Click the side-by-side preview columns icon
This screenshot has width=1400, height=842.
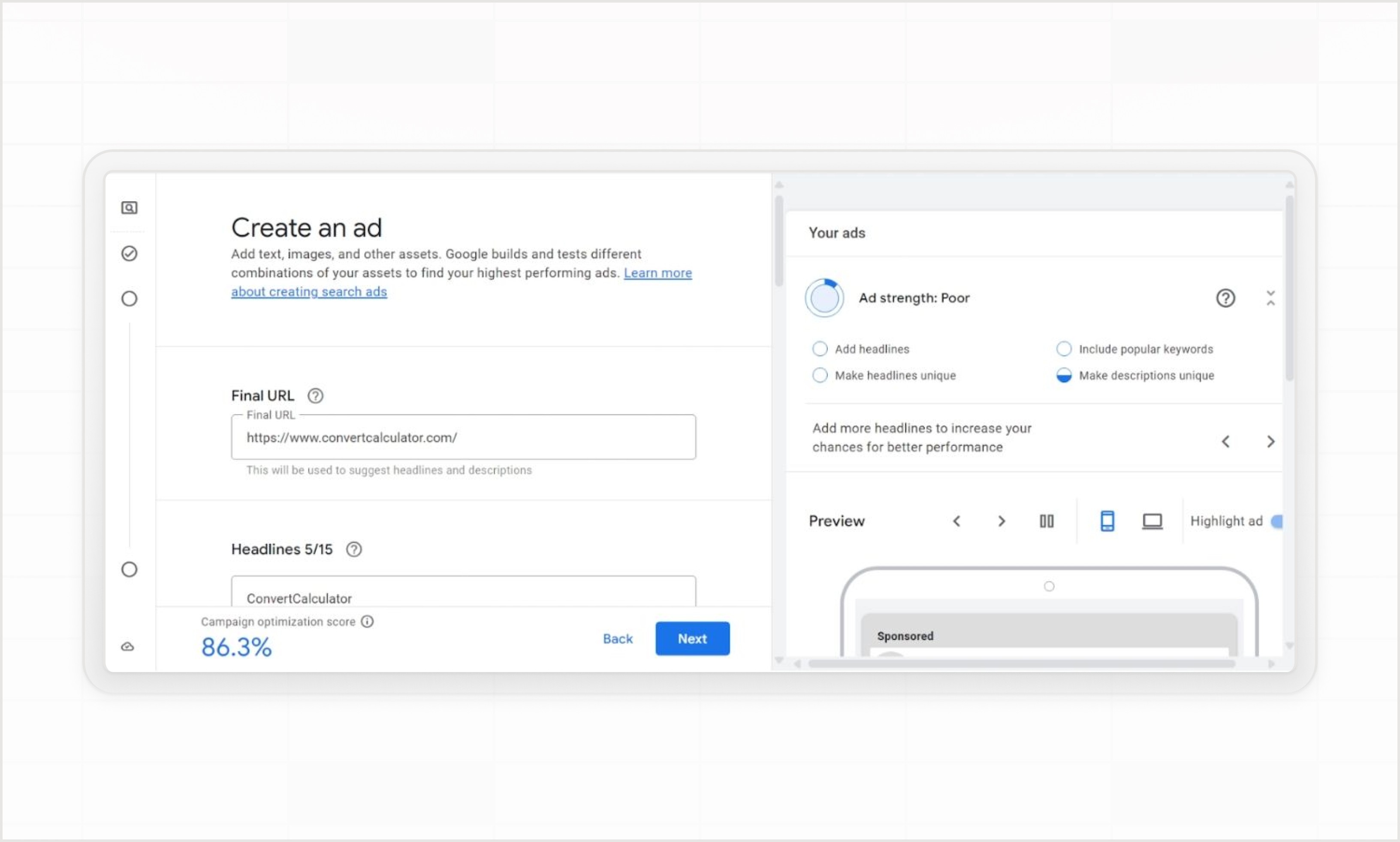tap(1047, 521)
